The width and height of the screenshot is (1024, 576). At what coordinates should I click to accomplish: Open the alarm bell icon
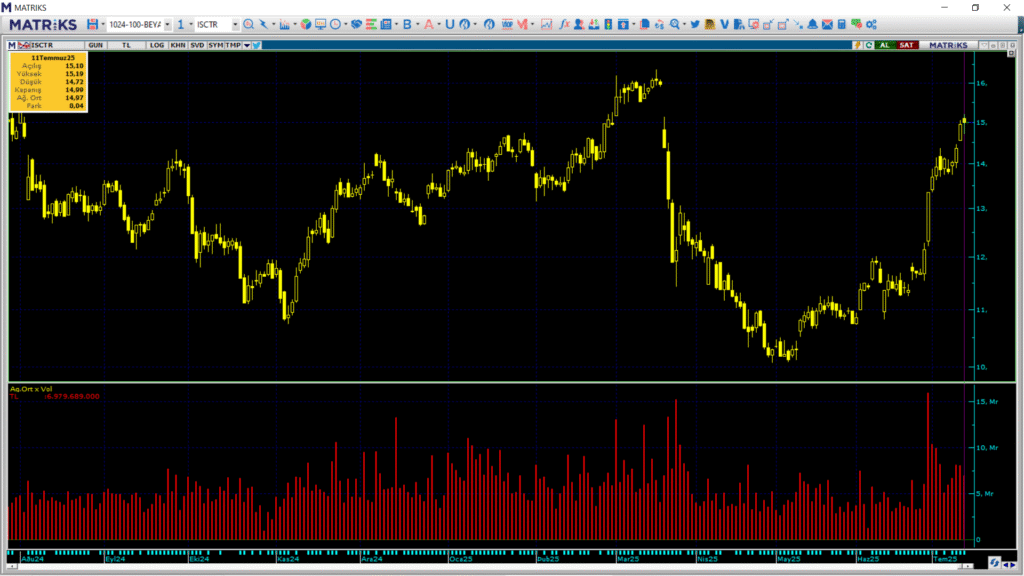(812, 24)
